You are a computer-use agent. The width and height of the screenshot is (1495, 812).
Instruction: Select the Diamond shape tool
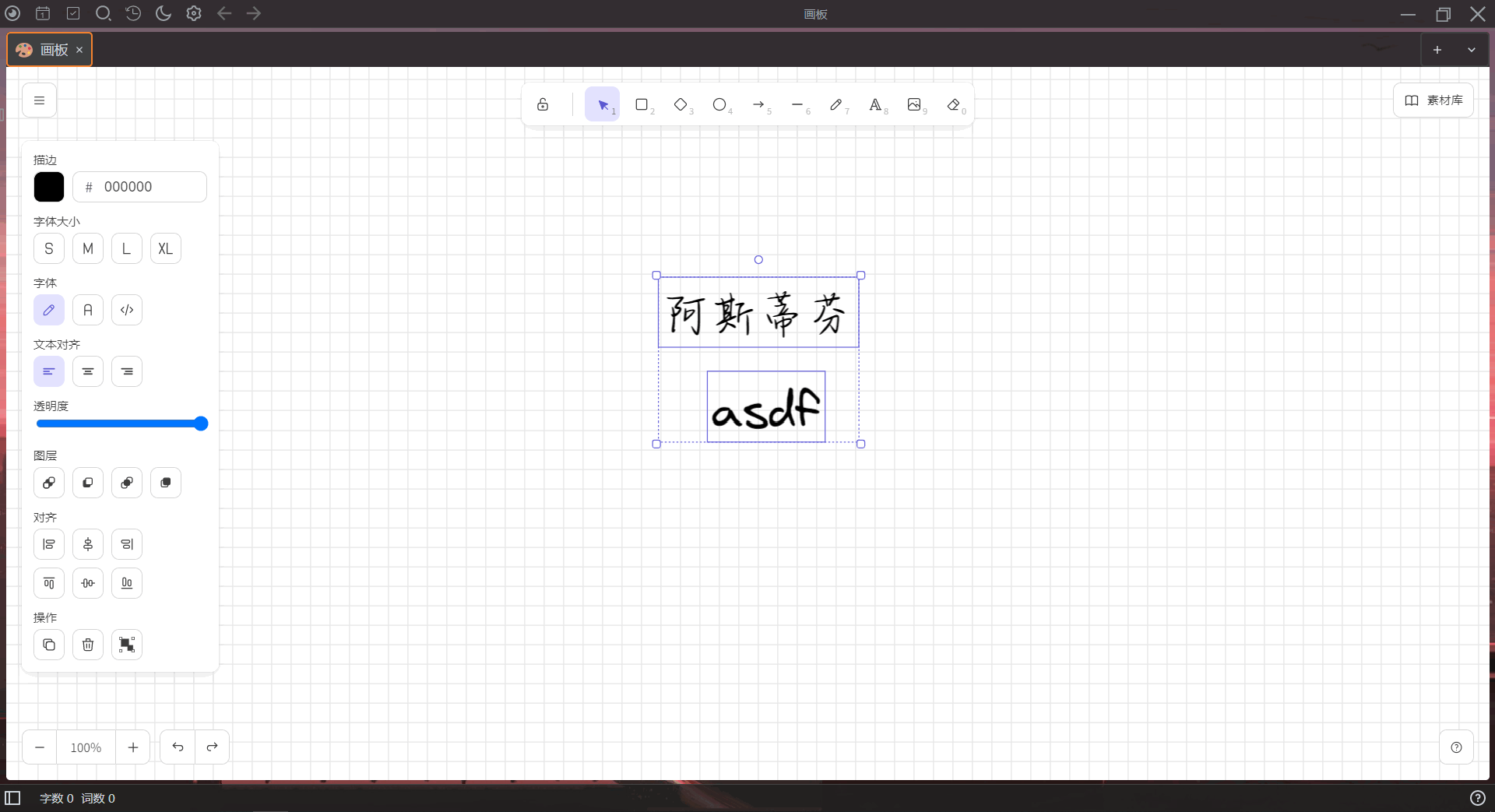tap(681, 104)
